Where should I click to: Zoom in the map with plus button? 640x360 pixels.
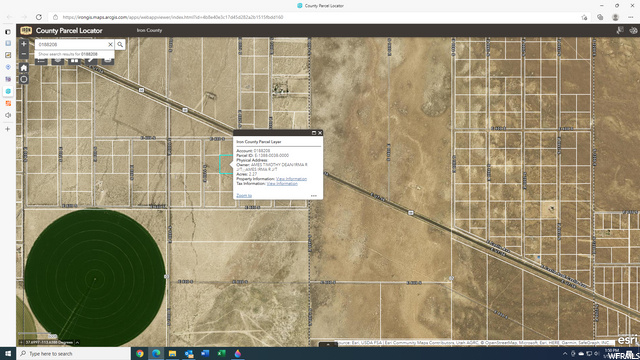click(24, 44)
